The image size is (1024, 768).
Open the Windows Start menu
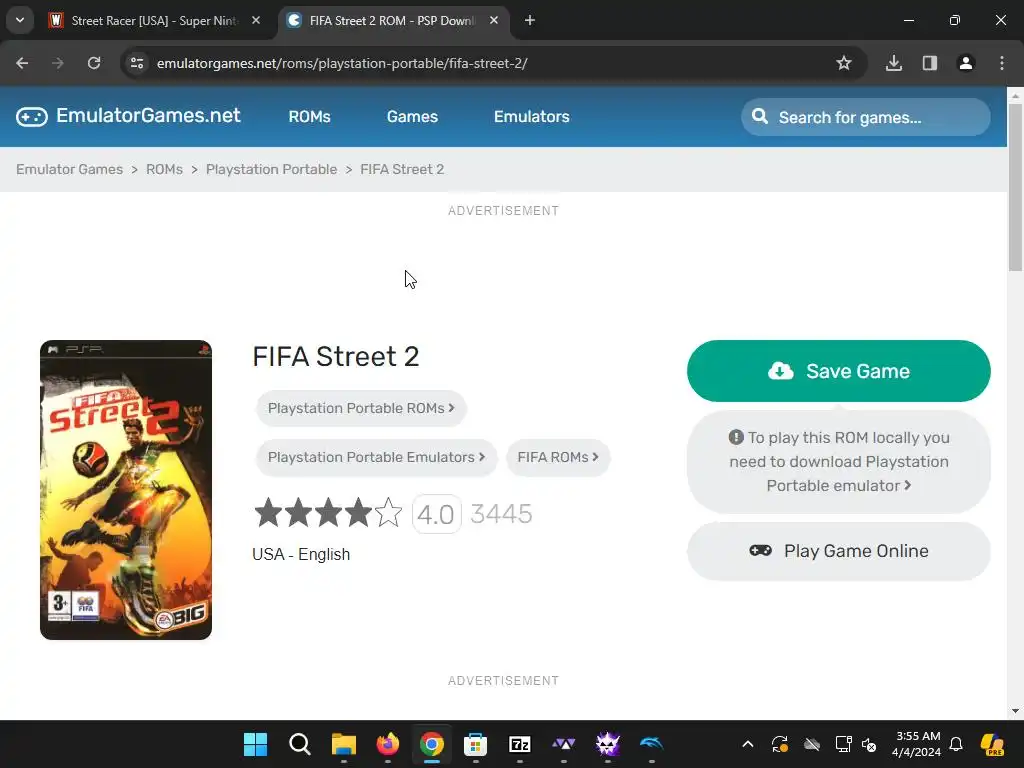tap(255, 744)
